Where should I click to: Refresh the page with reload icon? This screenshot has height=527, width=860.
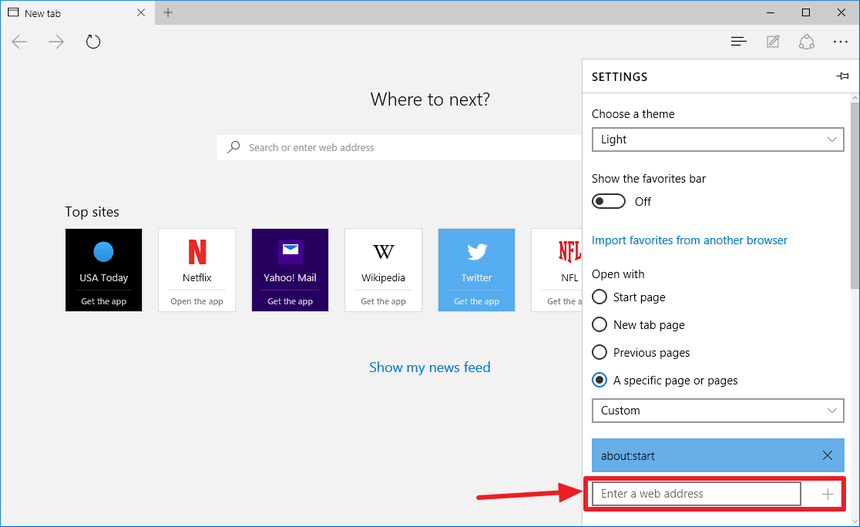[93, 42]
